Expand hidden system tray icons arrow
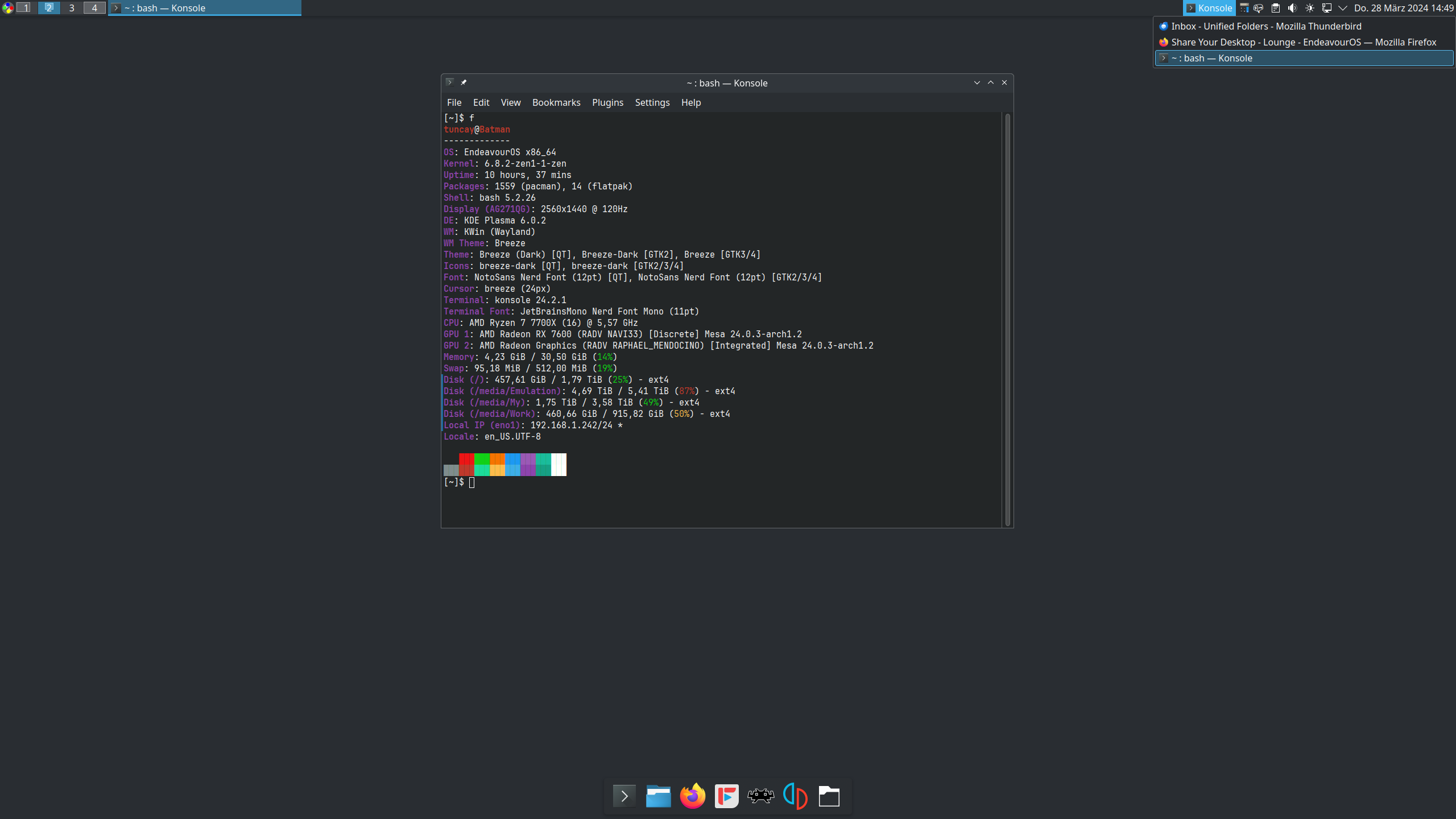Screen dimensions: 1456x819 1343,8
